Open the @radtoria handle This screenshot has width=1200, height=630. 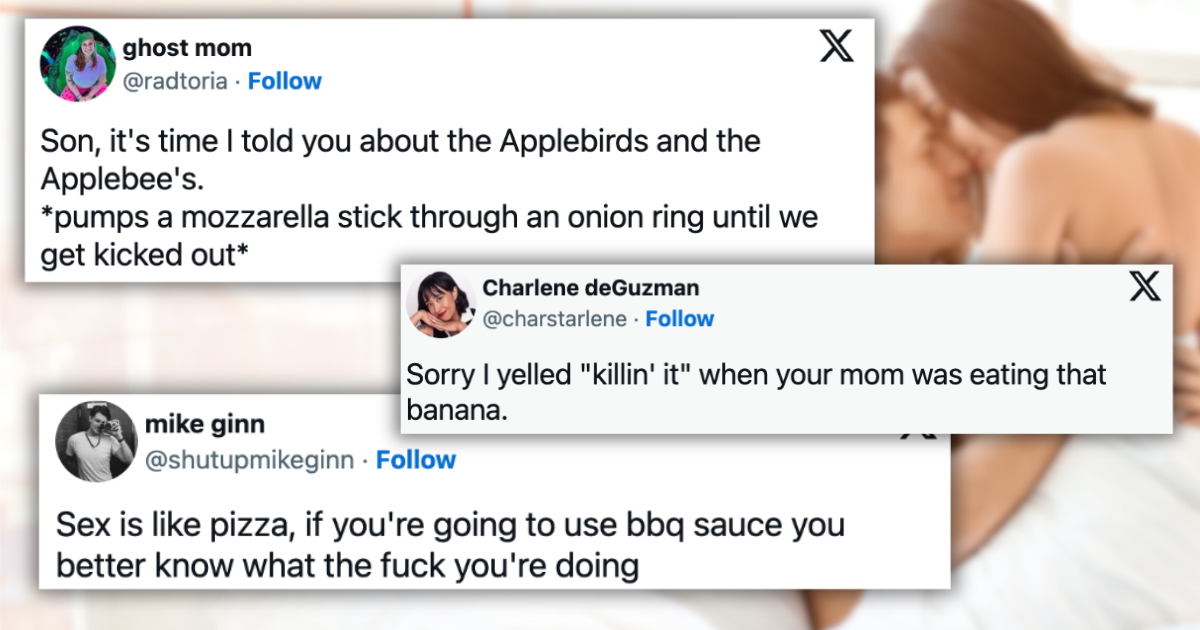177,81
